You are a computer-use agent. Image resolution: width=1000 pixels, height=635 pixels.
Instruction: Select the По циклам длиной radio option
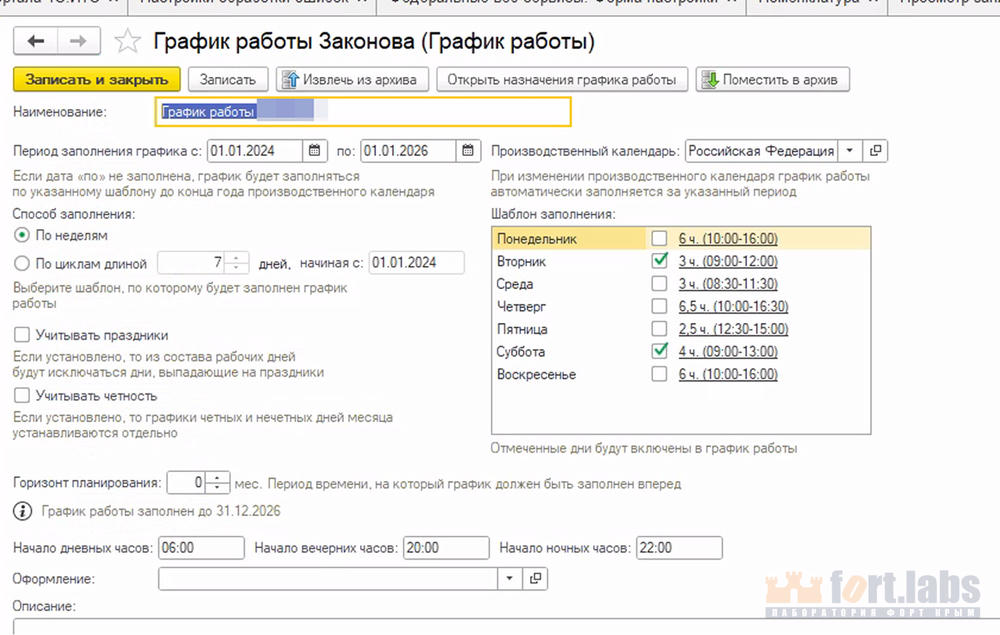coord(22,264)
